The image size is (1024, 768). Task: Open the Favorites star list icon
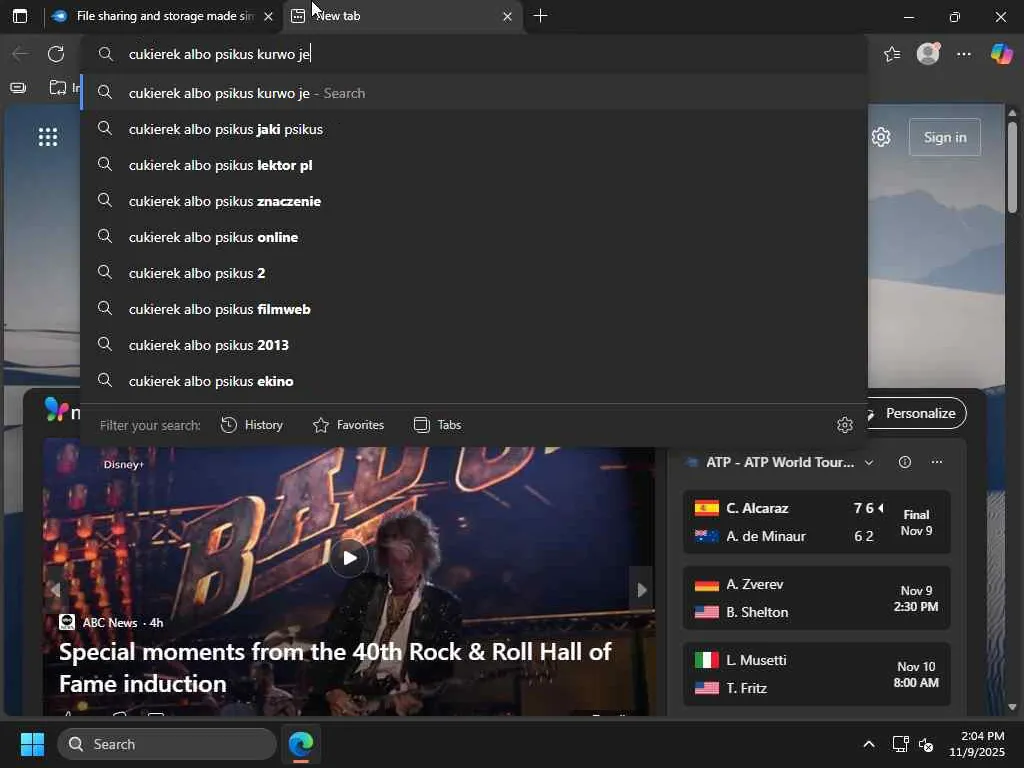(x=892, y=54)
